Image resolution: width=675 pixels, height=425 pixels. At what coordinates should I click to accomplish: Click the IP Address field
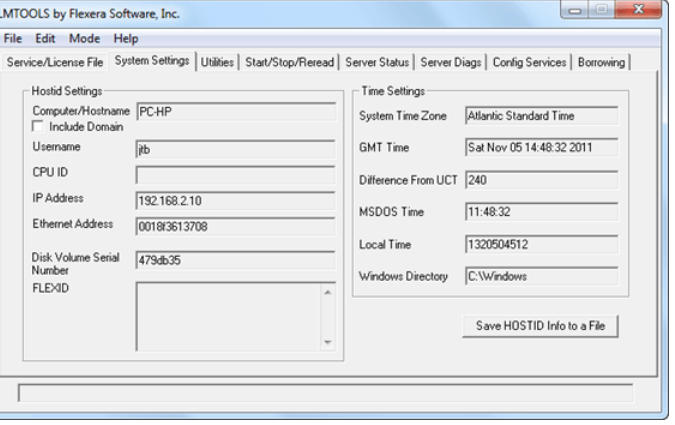(x=234, y=199)
